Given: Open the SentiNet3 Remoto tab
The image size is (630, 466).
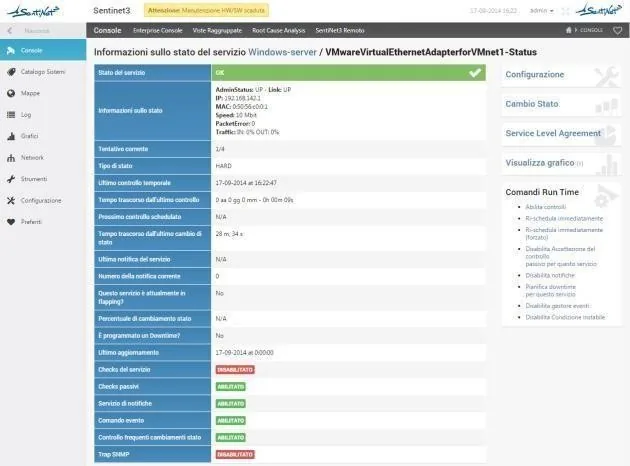Looking at the screenshot, I should tap(340, 31).
